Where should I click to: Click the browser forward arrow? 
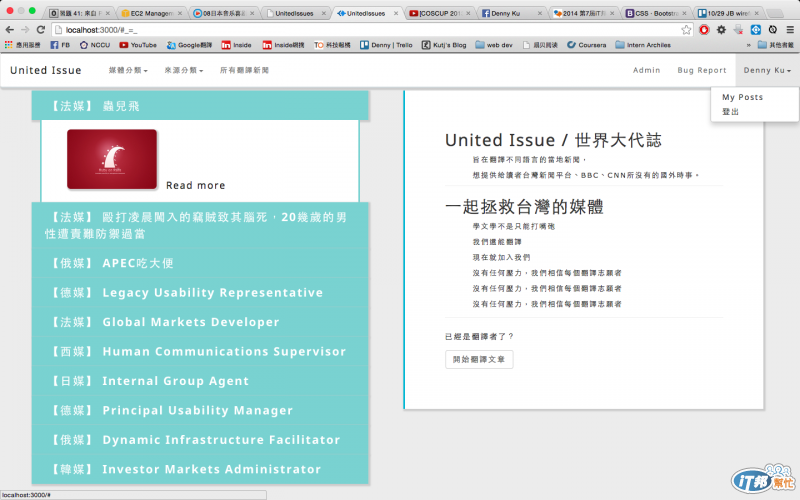click(25, 30)
